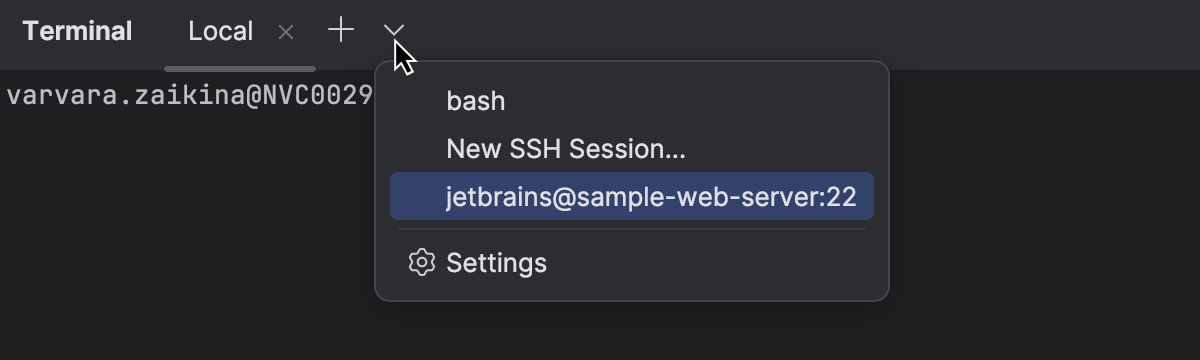Click blank space right of bash entry

click(690, 101)
